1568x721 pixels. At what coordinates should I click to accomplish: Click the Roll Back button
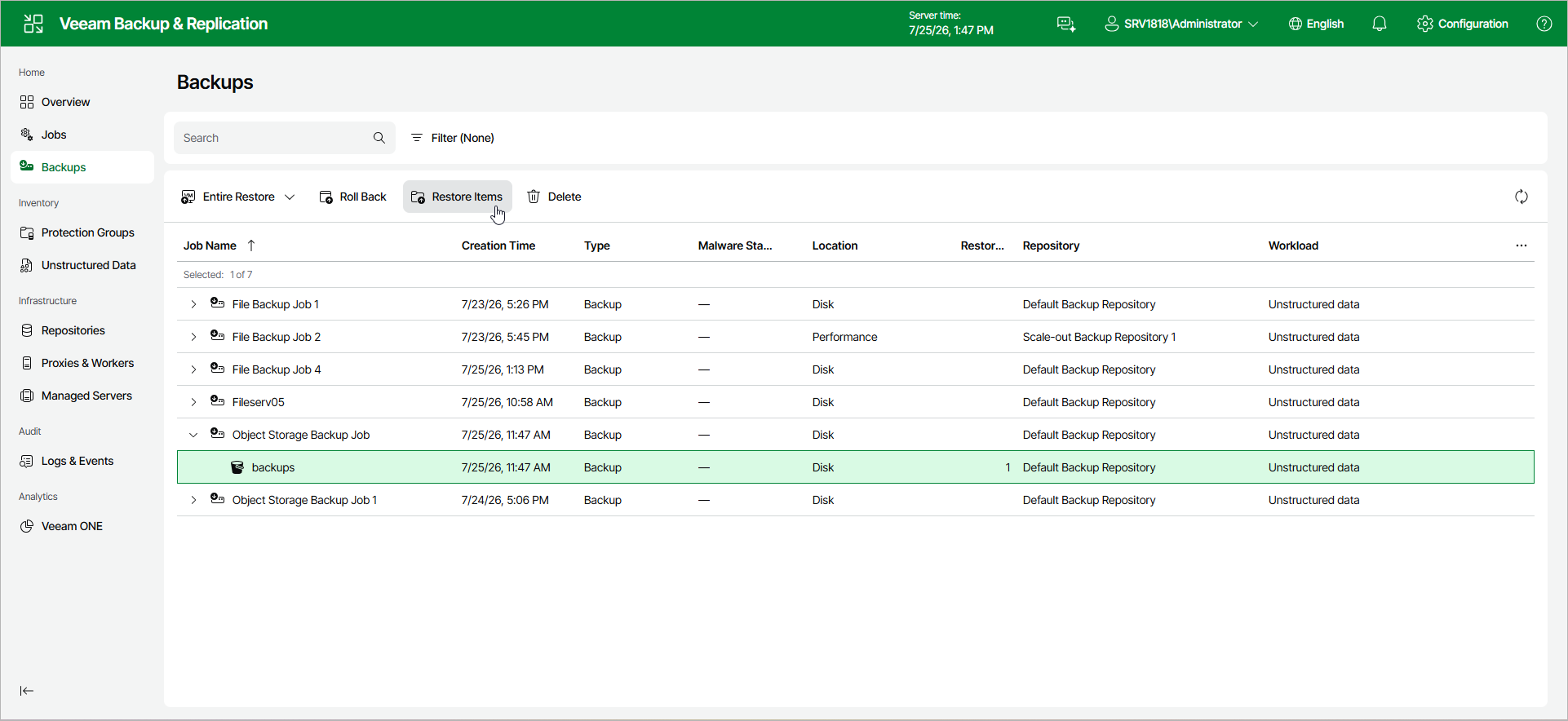(352, 197)
